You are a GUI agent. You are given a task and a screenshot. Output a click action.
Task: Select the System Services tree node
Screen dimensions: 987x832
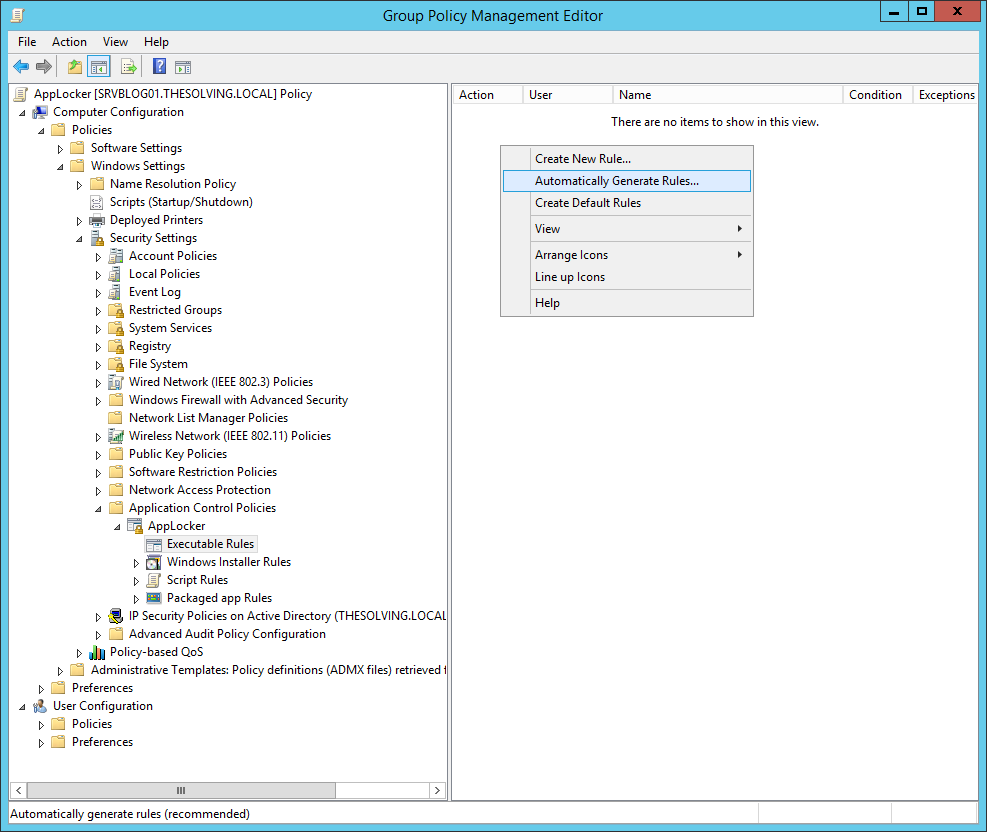tap(170, 328)
